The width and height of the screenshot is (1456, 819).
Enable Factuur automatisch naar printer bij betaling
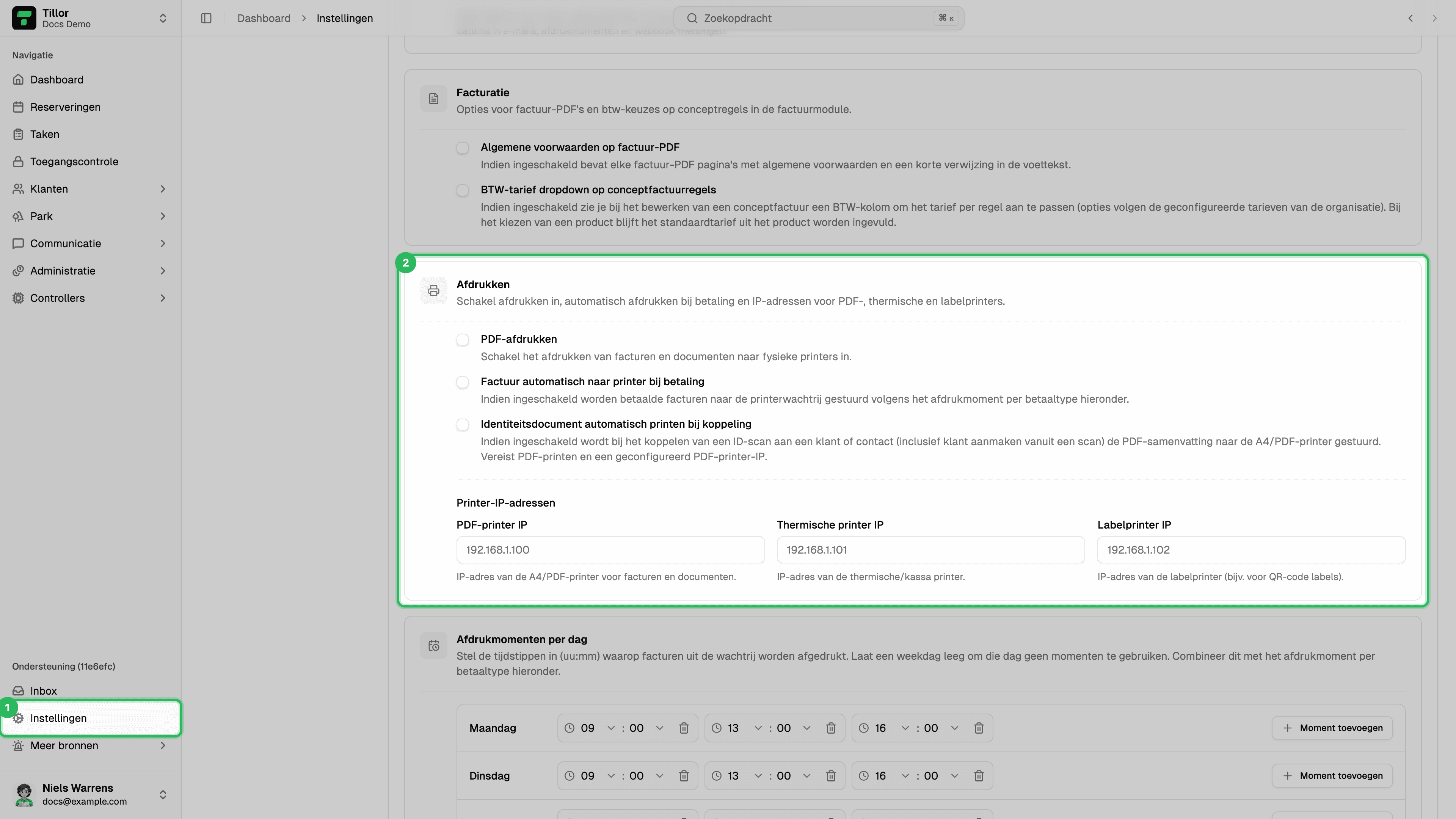pyautogui.click(x=462, y=383)
